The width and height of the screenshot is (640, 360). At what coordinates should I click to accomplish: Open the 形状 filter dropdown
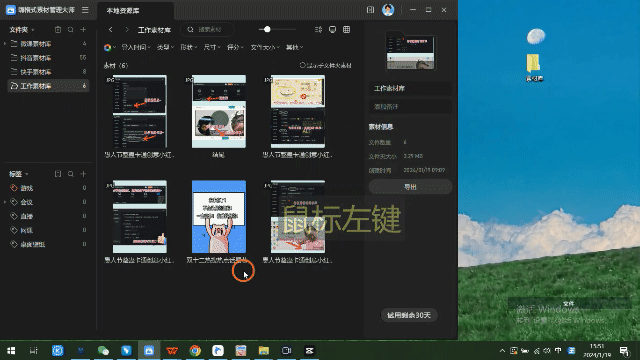pos(189,47)
